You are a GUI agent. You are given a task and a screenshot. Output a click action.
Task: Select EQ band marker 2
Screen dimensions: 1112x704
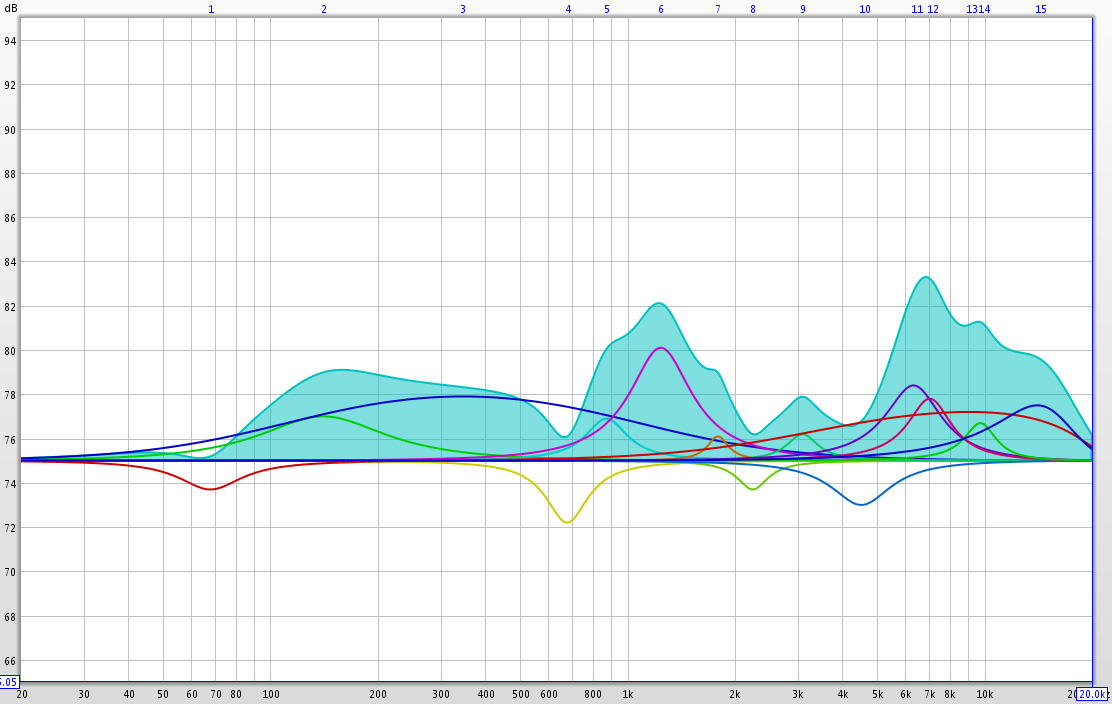point(323,10)
